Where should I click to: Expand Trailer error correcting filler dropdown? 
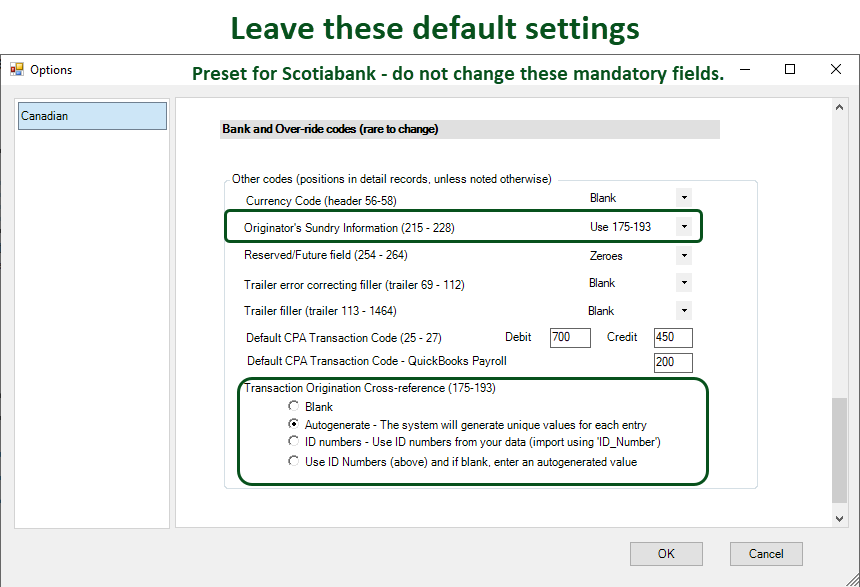(x=683, y=284)
